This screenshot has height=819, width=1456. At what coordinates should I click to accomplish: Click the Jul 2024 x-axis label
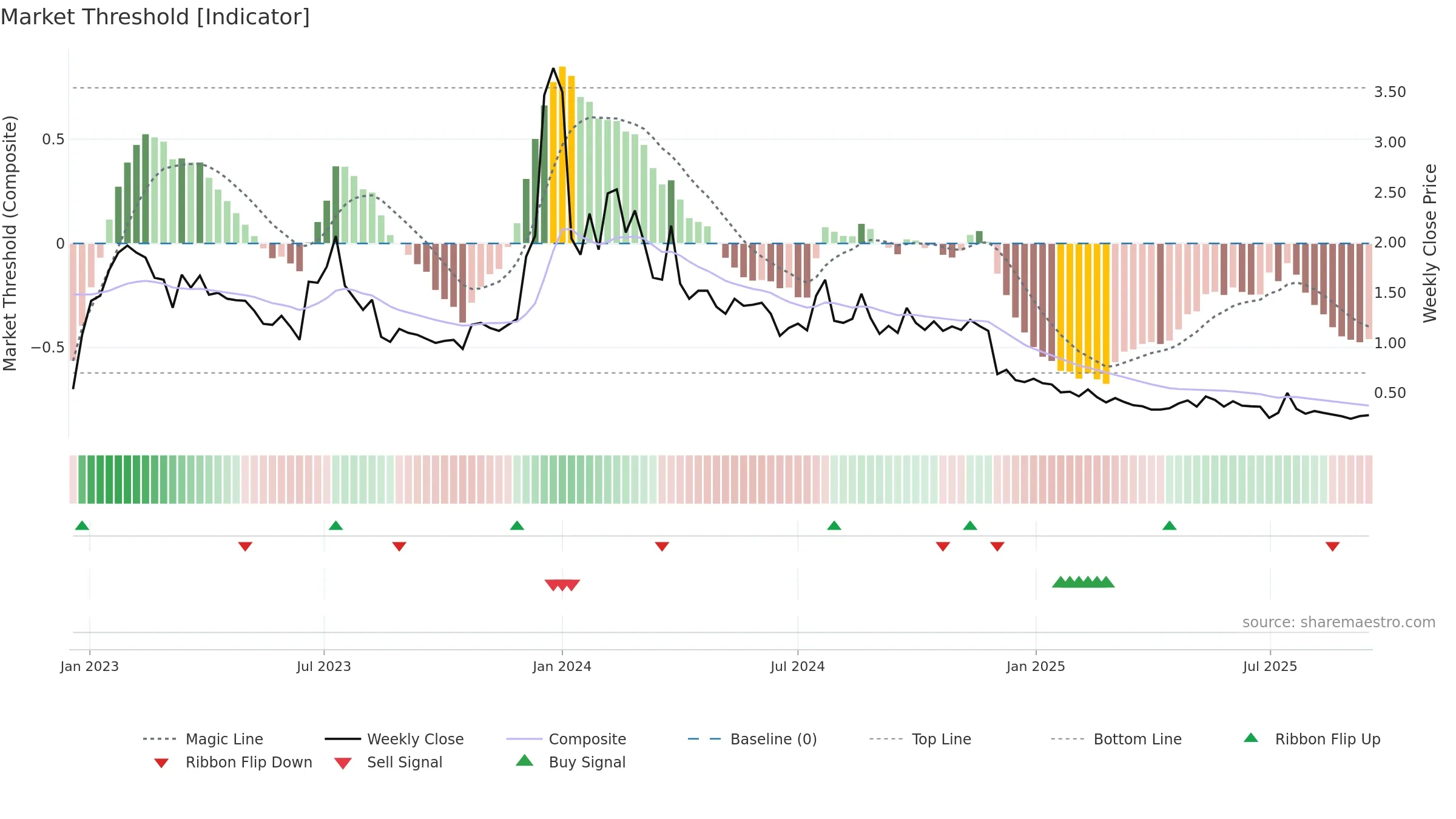tap(798, 666)
